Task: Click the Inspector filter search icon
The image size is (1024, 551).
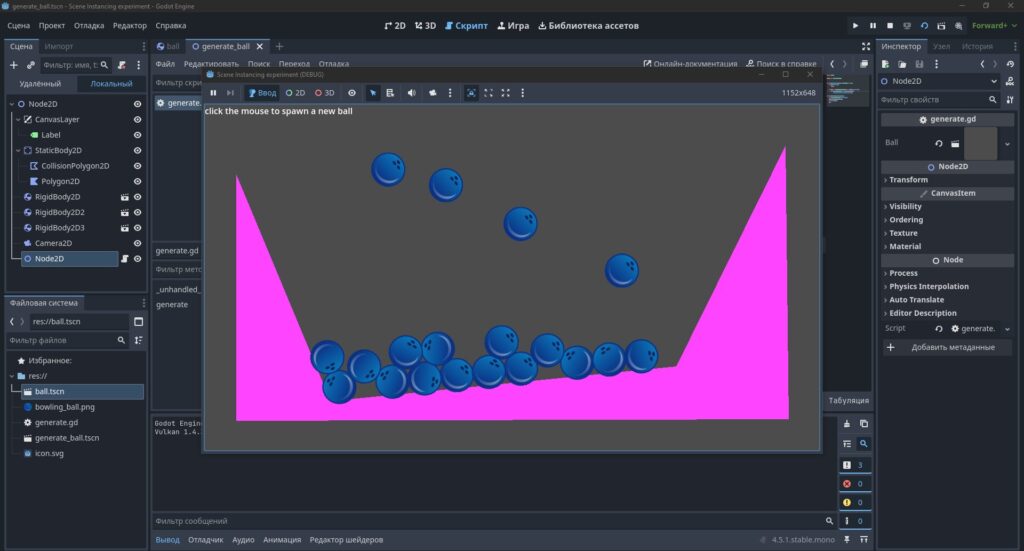Action: (x=993, y=99)
